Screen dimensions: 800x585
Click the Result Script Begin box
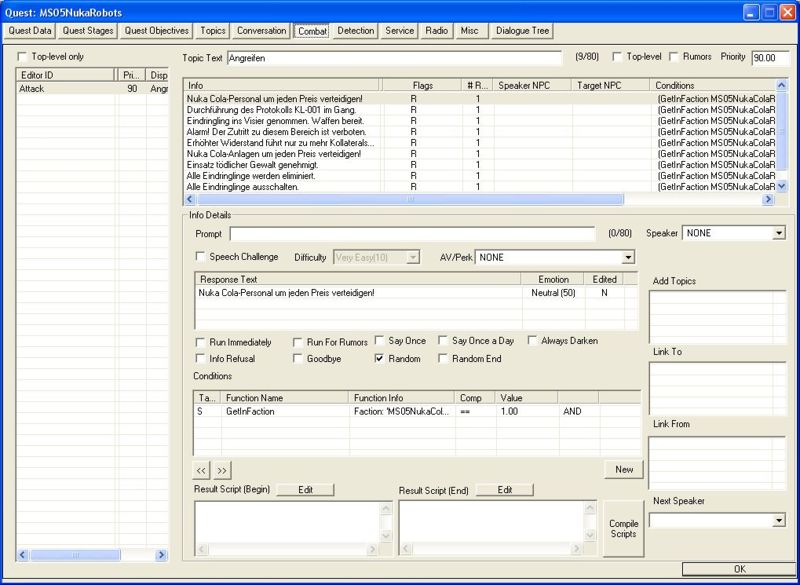pos(287,522)
